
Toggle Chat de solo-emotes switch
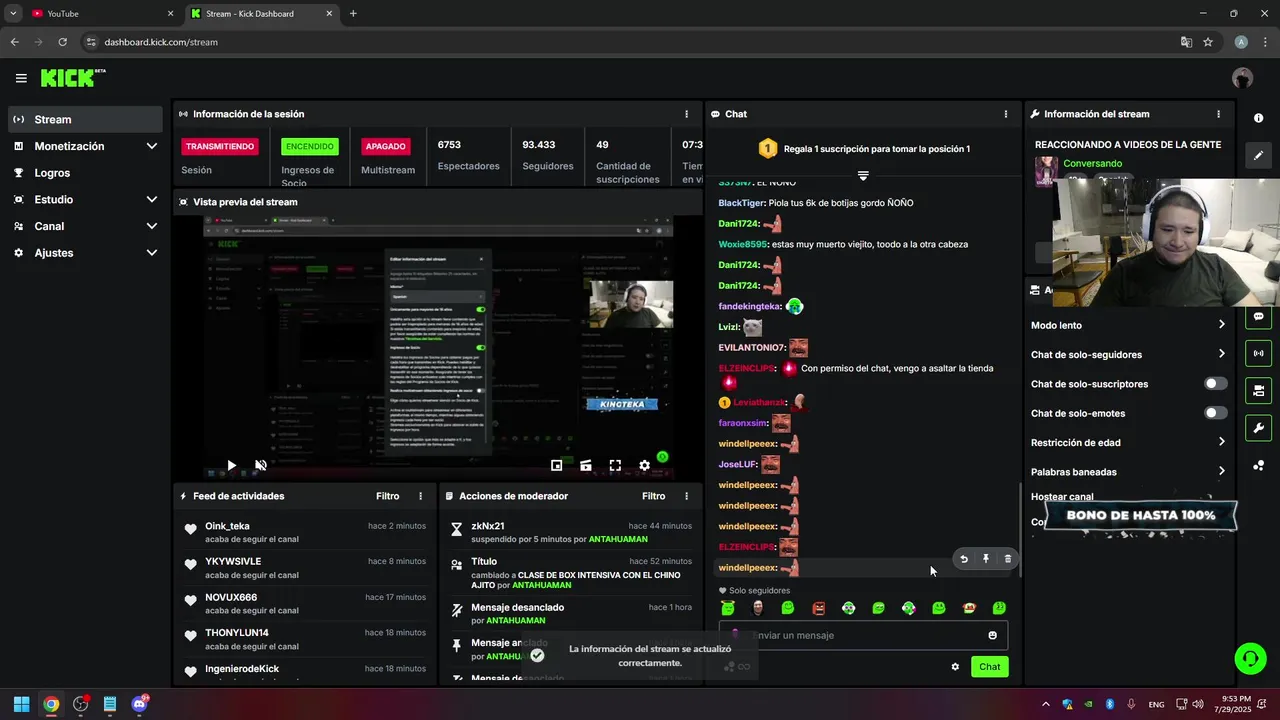click(1215, 413)
